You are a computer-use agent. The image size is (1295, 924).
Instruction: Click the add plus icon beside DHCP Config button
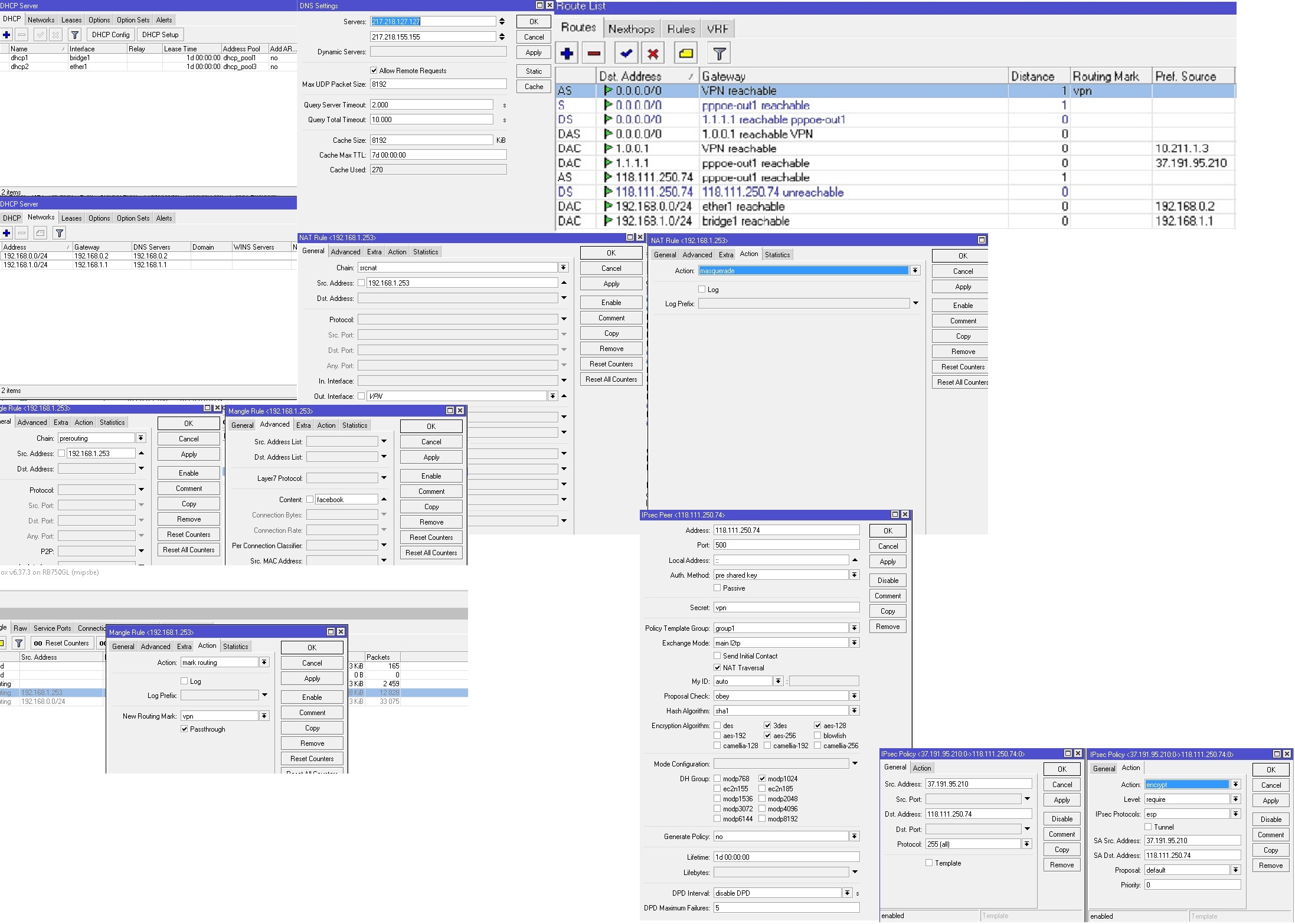pyautogui.click(x=6, y=35)
